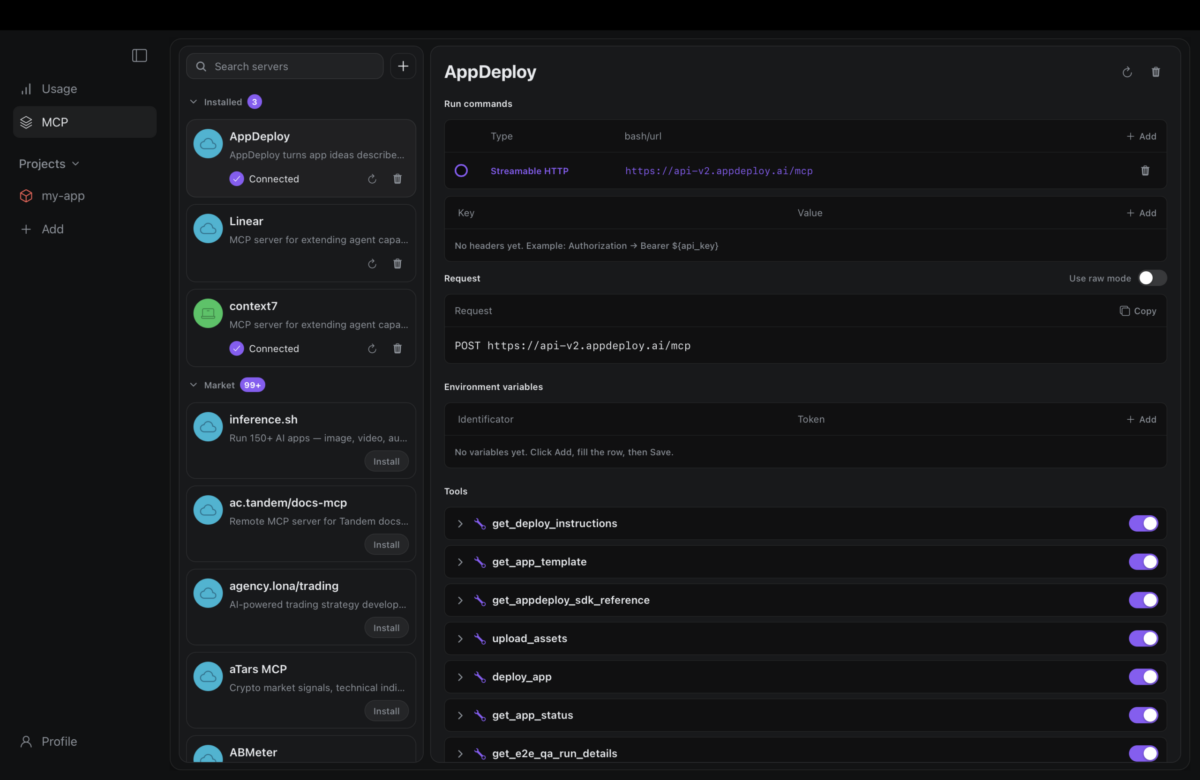Click the plus button beside the server search
Image resolution: width=1200 pixels, height=780 pixels.
click(x=403, y=66)
